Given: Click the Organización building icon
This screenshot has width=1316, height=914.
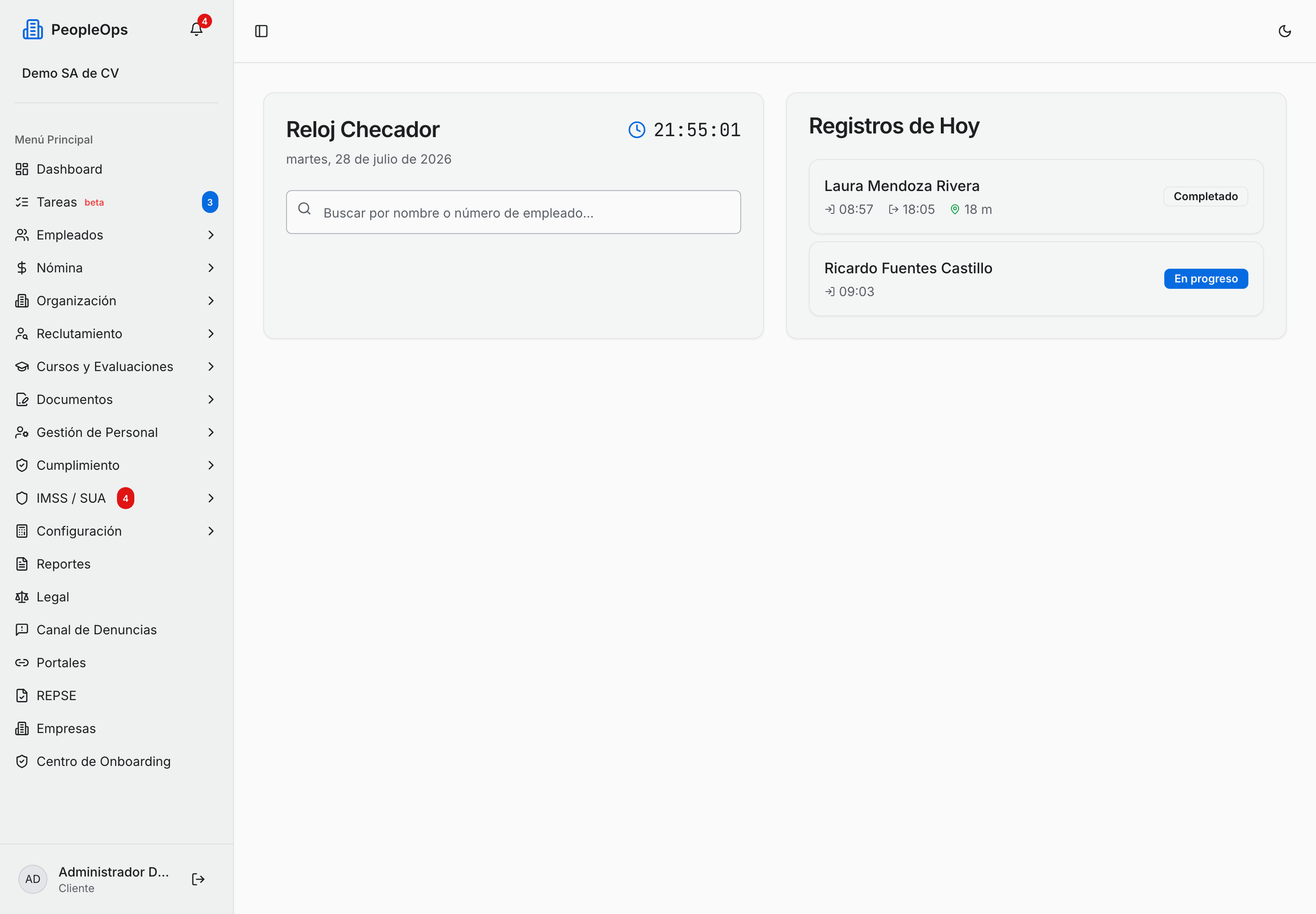Looking at the screenshot, I should click(x=22, y=301).
